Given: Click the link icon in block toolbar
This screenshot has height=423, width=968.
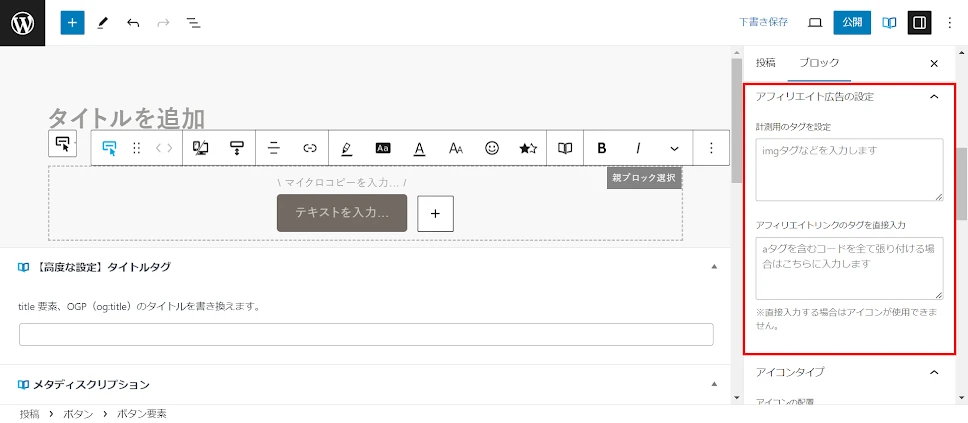Looking at the screenshot, I should point(310,148).
